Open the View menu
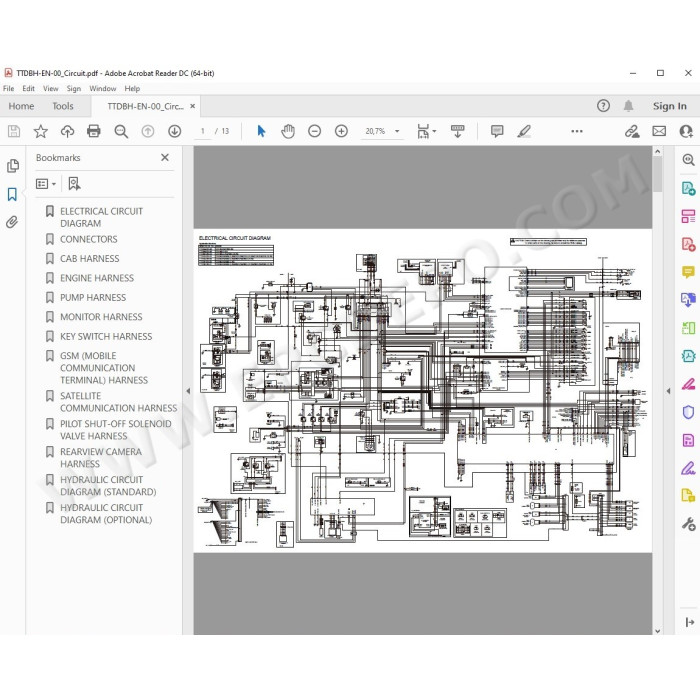 [x=50, y=88]
